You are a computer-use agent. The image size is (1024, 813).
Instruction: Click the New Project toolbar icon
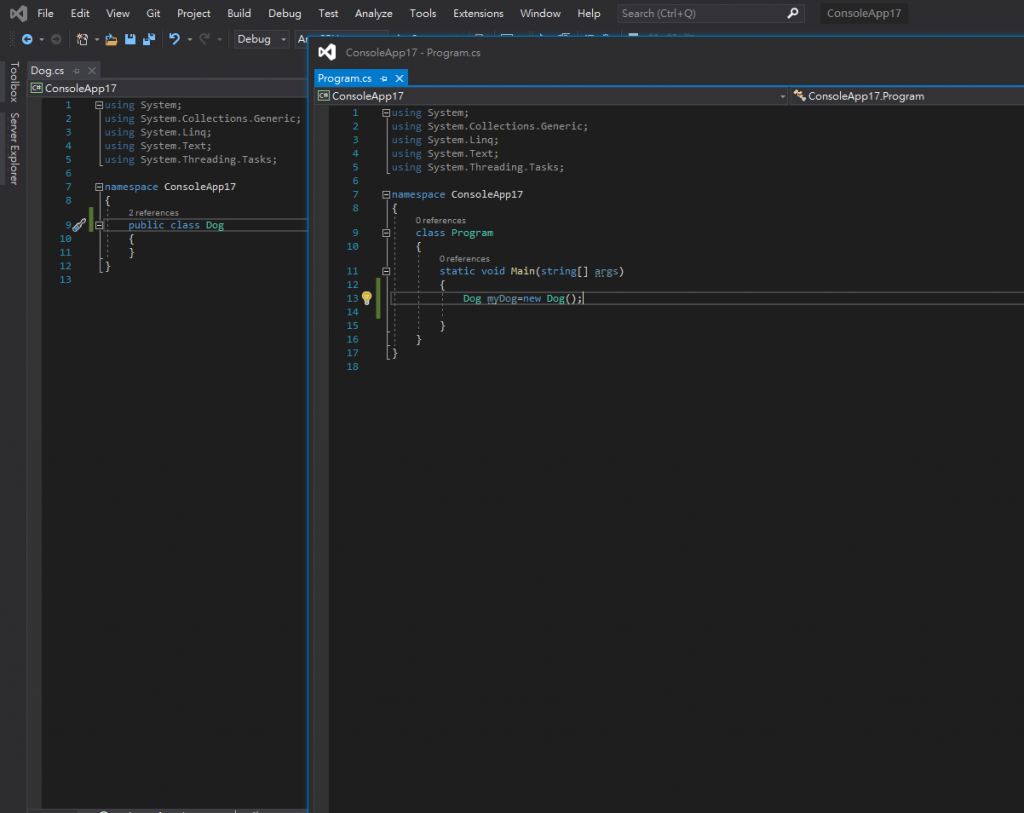[82, 39]
